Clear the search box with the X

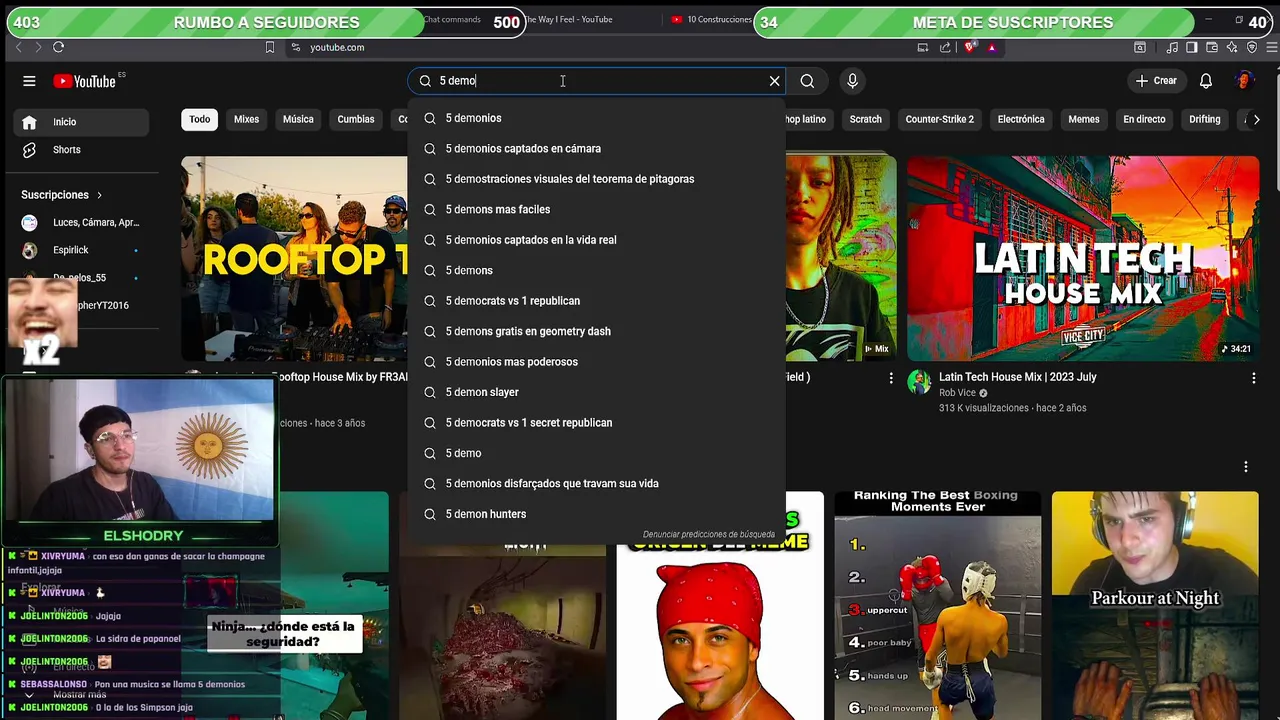774,81
